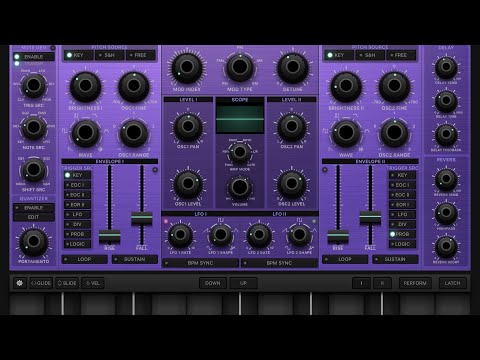
Task: Enable the Note Gen Enable switch
Action: coord(34,57)
